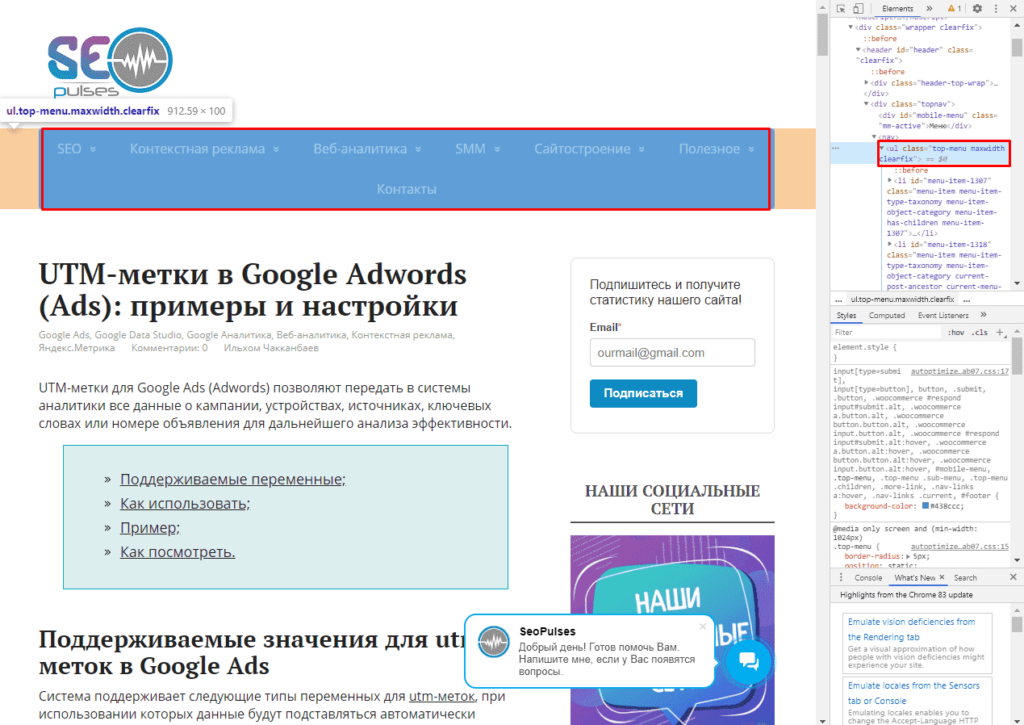Click the Google Data Studio category link
The image size is (1024, 725).
point(138,335)
